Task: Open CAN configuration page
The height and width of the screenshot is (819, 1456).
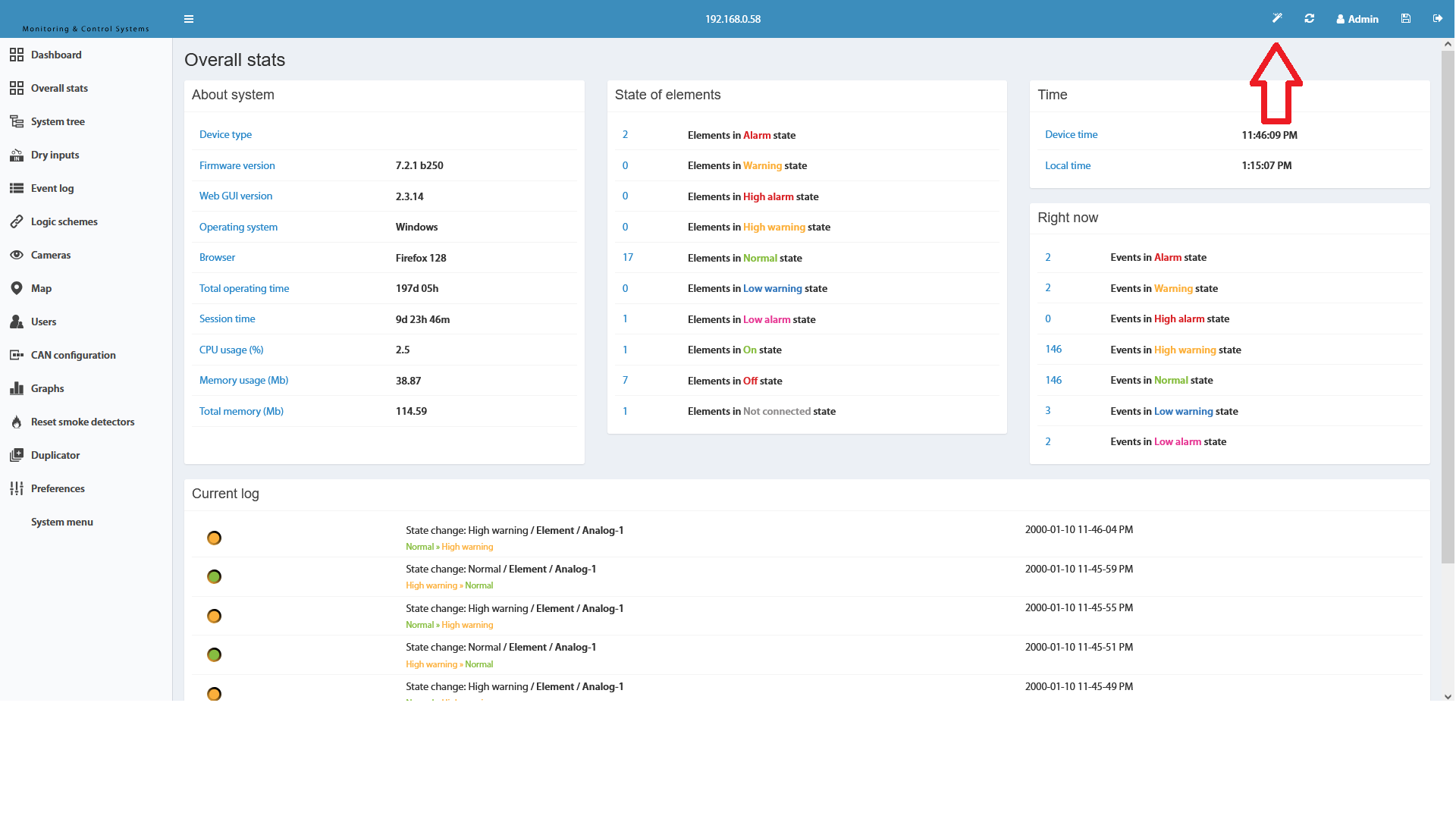Action: (74, 355)
